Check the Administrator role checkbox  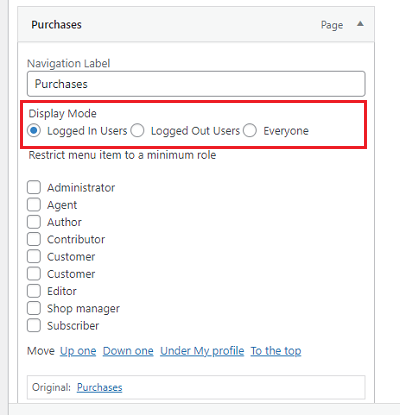(34, 187)
